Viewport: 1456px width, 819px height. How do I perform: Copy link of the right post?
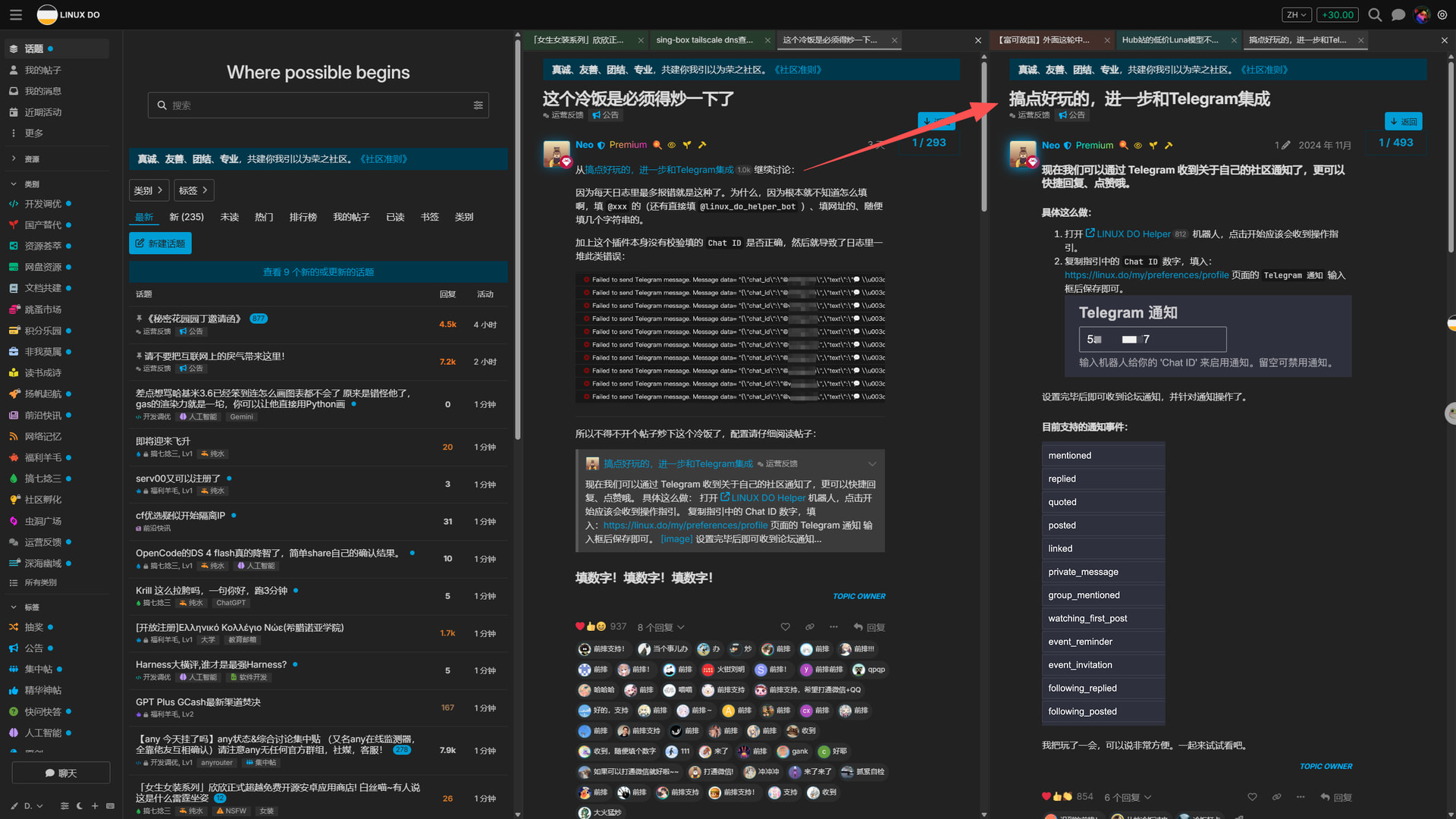[x=1277, y=797]
